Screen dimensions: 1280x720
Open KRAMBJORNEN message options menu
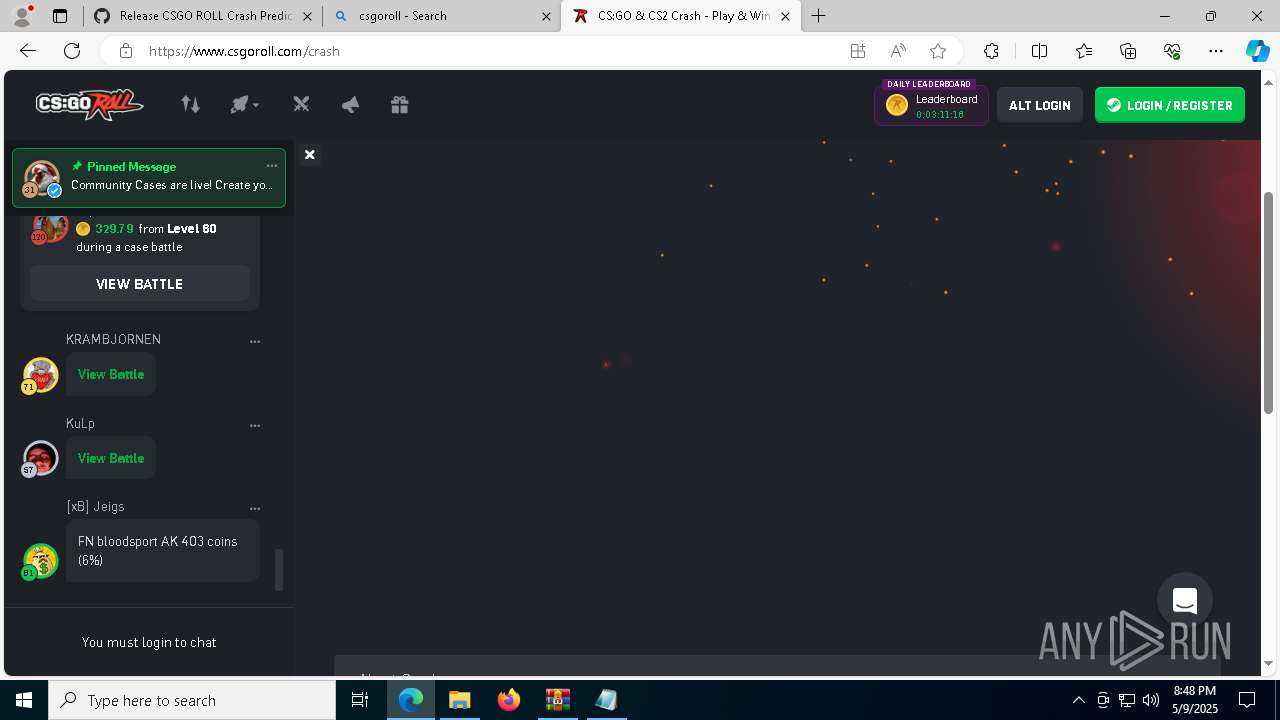255,341
